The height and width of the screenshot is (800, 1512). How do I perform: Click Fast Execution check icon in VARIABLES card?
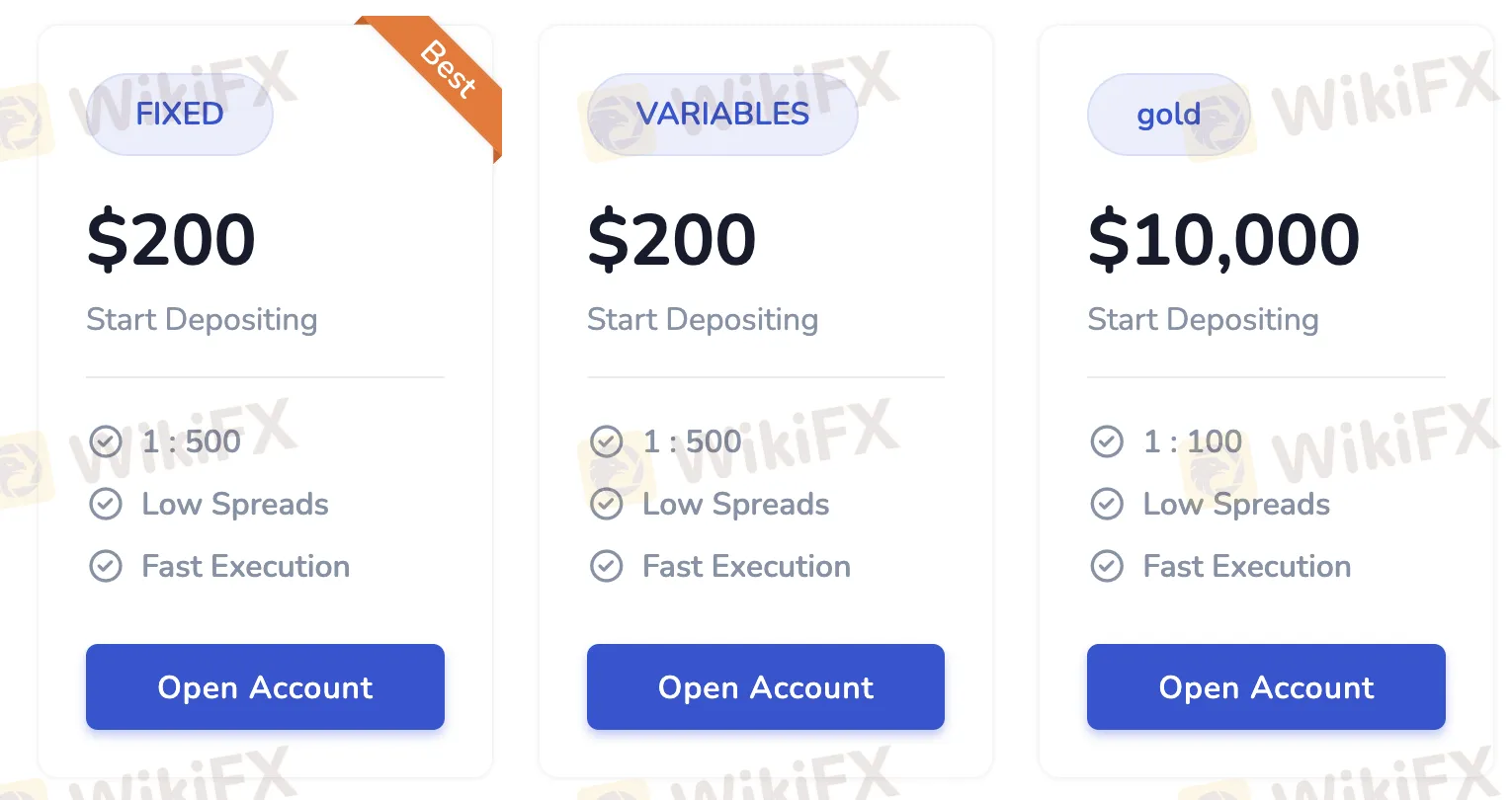click(607, 566)
